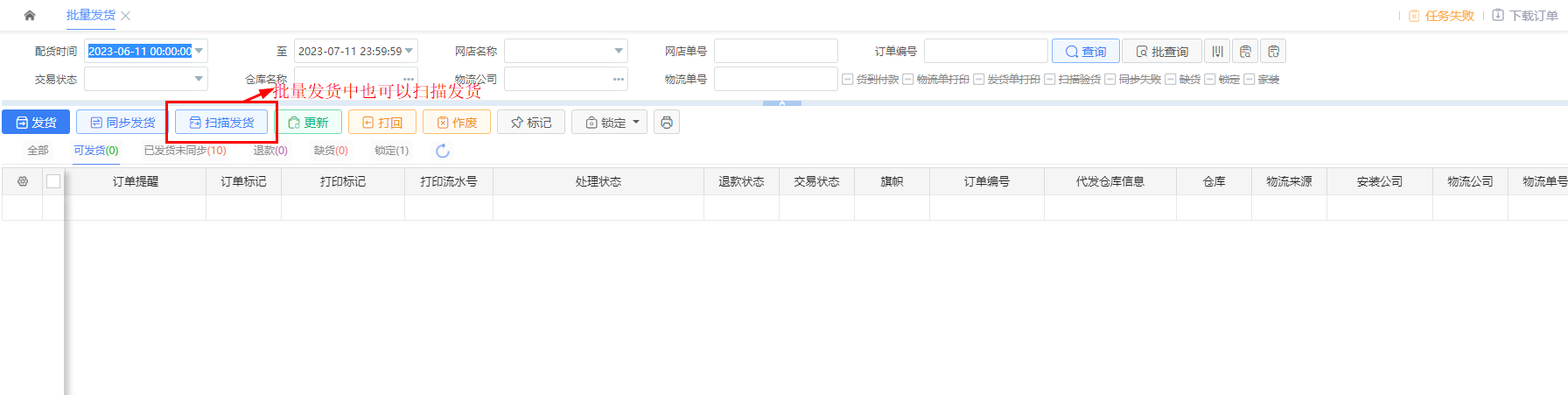The width and height of the screenshot is (1568, 395).
Task: Switch to the 已发货未同步(10) tab
Action: (x=185, y=151)
